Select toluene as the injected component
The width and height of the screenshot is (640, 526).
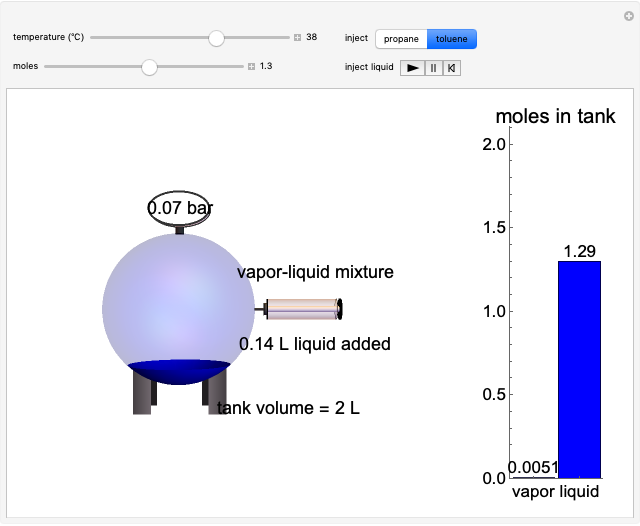(452, 39)
